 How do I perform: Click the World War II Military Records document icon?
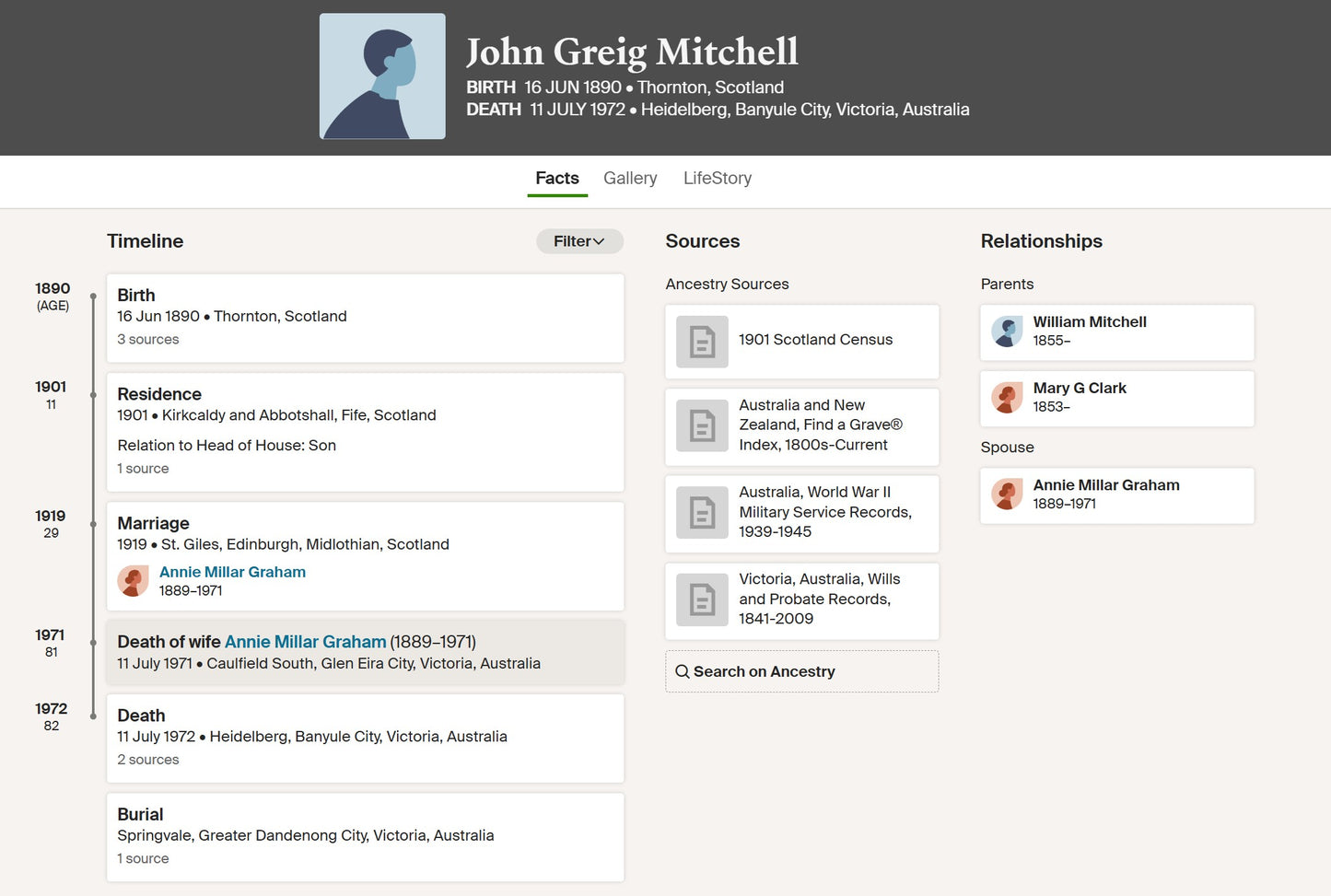pyautogui.click(x=702, y=513)
